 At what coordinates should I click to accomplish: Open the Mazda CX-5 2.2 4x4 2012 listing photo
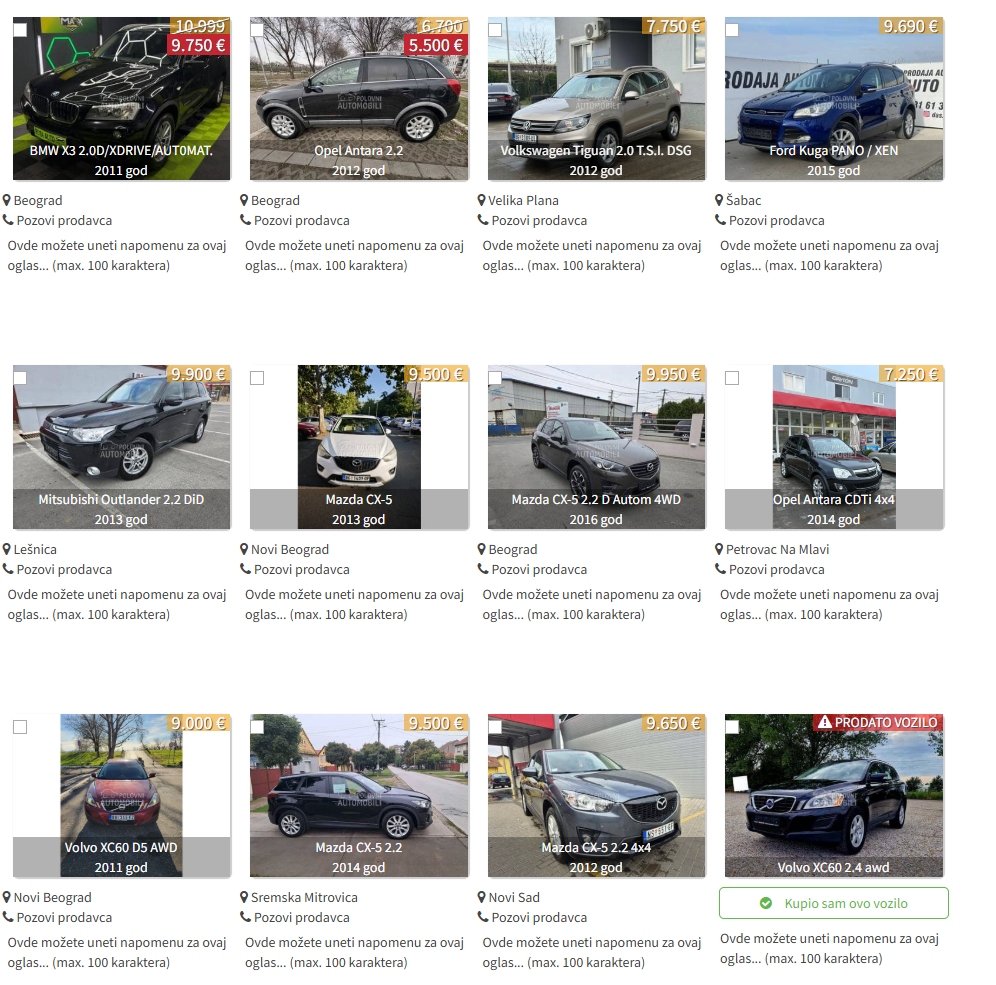click(x=596, y=796)
